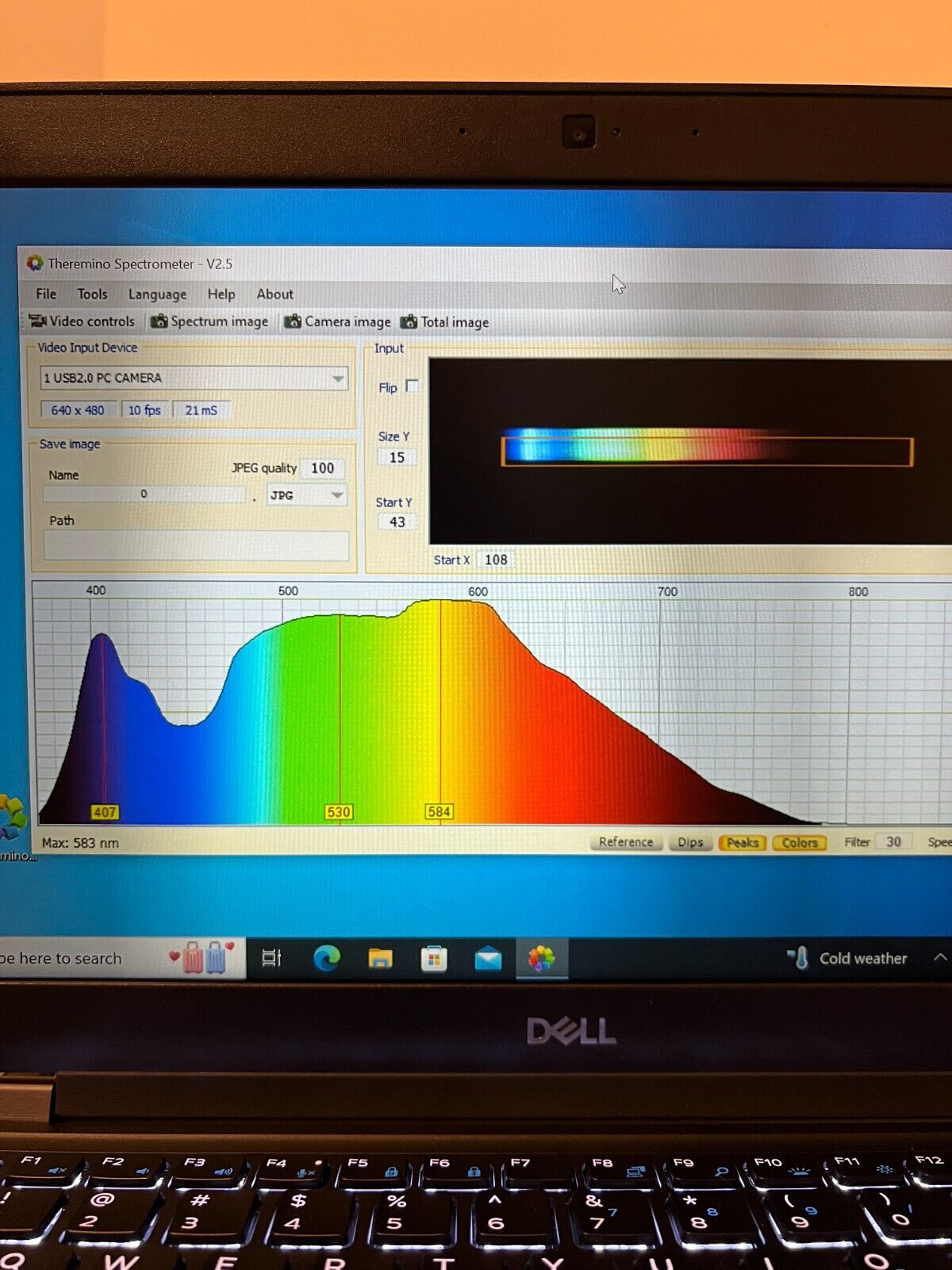Click the Video controls camera icon

click(37, 321)
